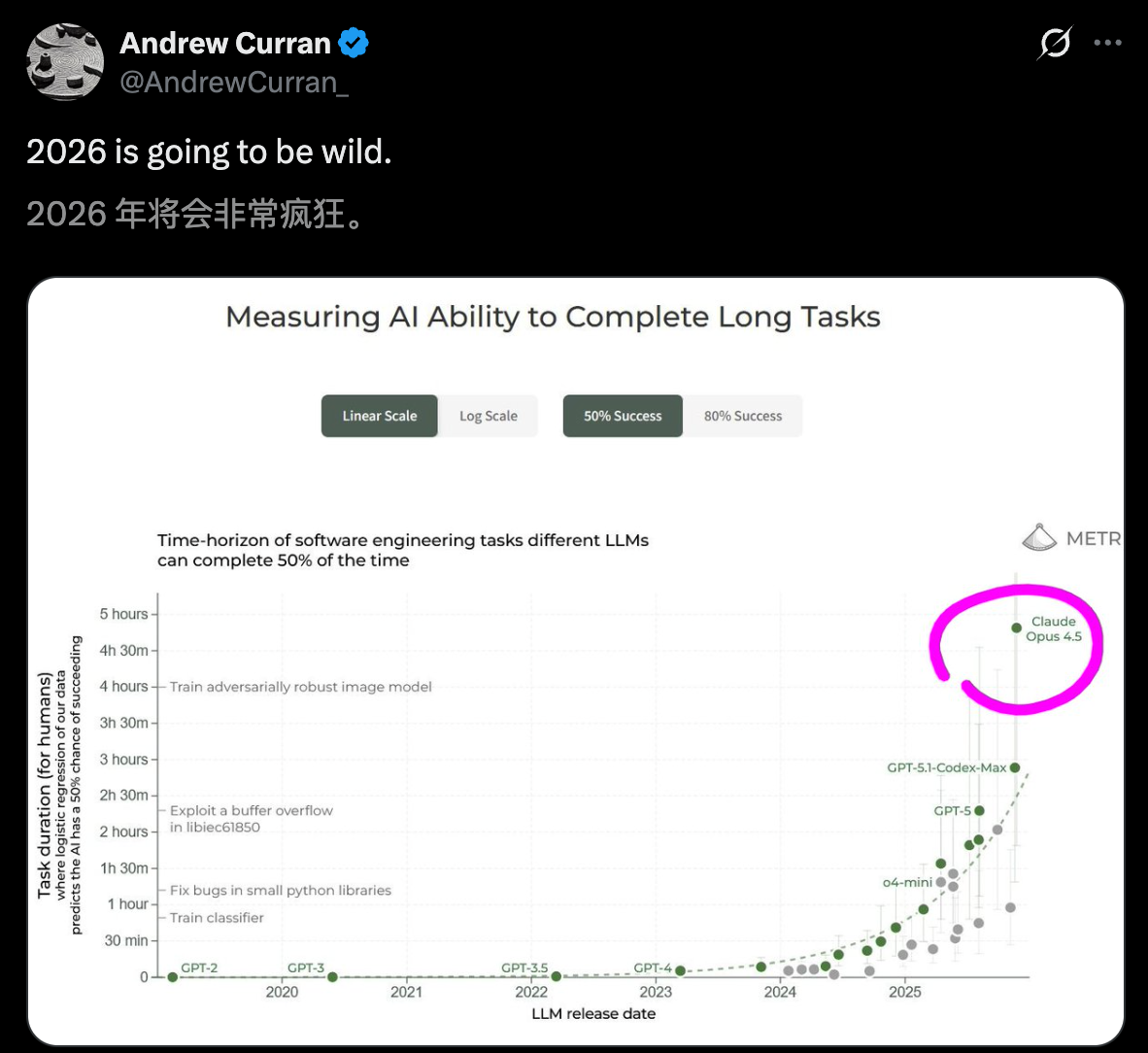
Task: Click the translated Chinese tweet text
Action: point(195,214)
